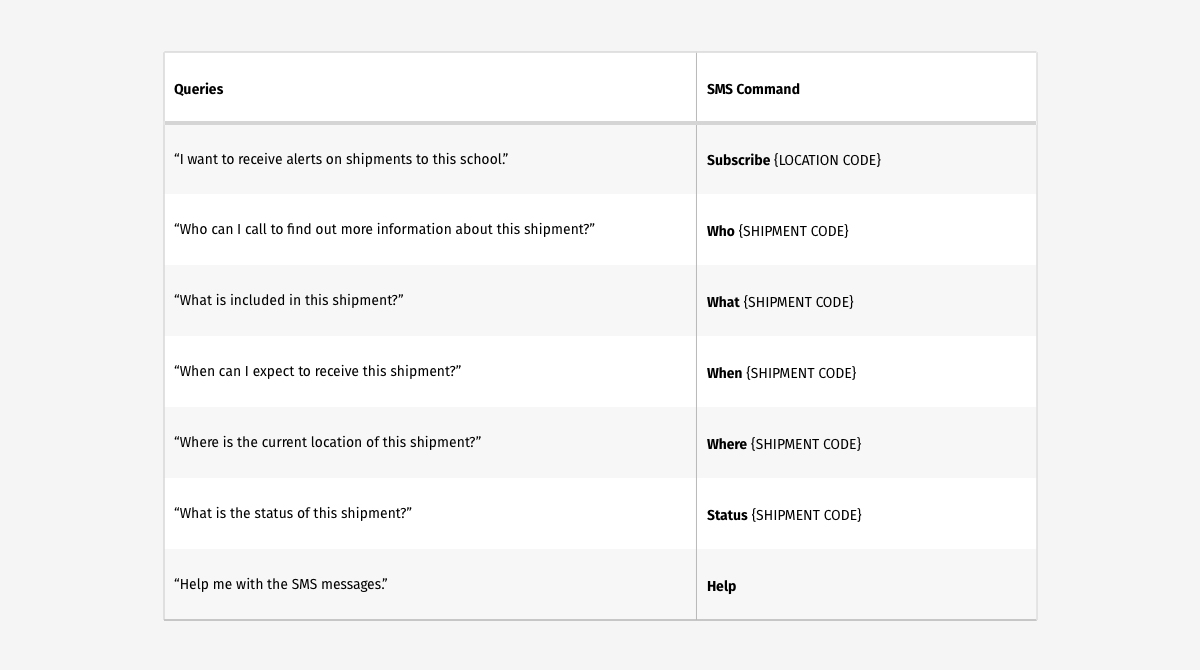
Task: Click the {LOCATION CODE} placeholder text
Action: (828, 160)
